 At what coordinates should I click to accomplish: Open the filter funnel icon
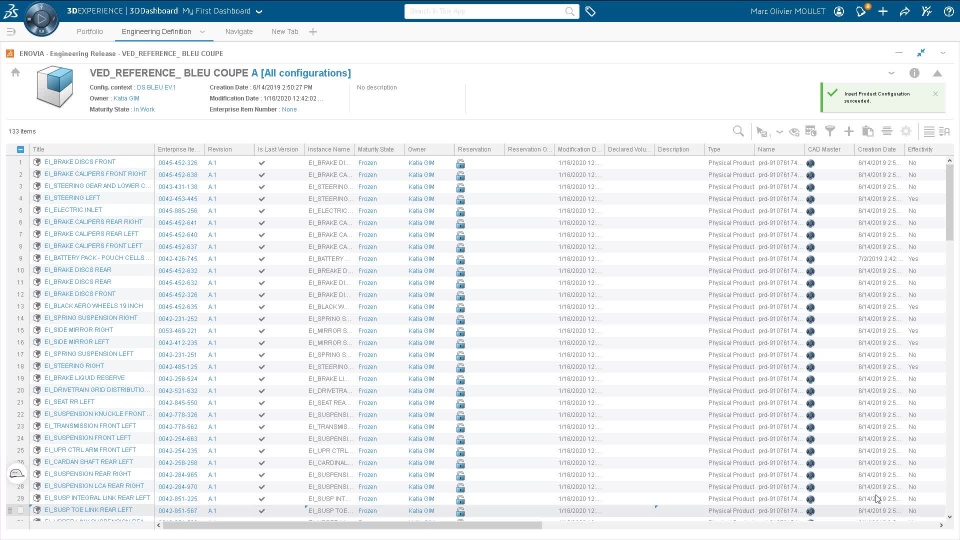coord(830,131)
